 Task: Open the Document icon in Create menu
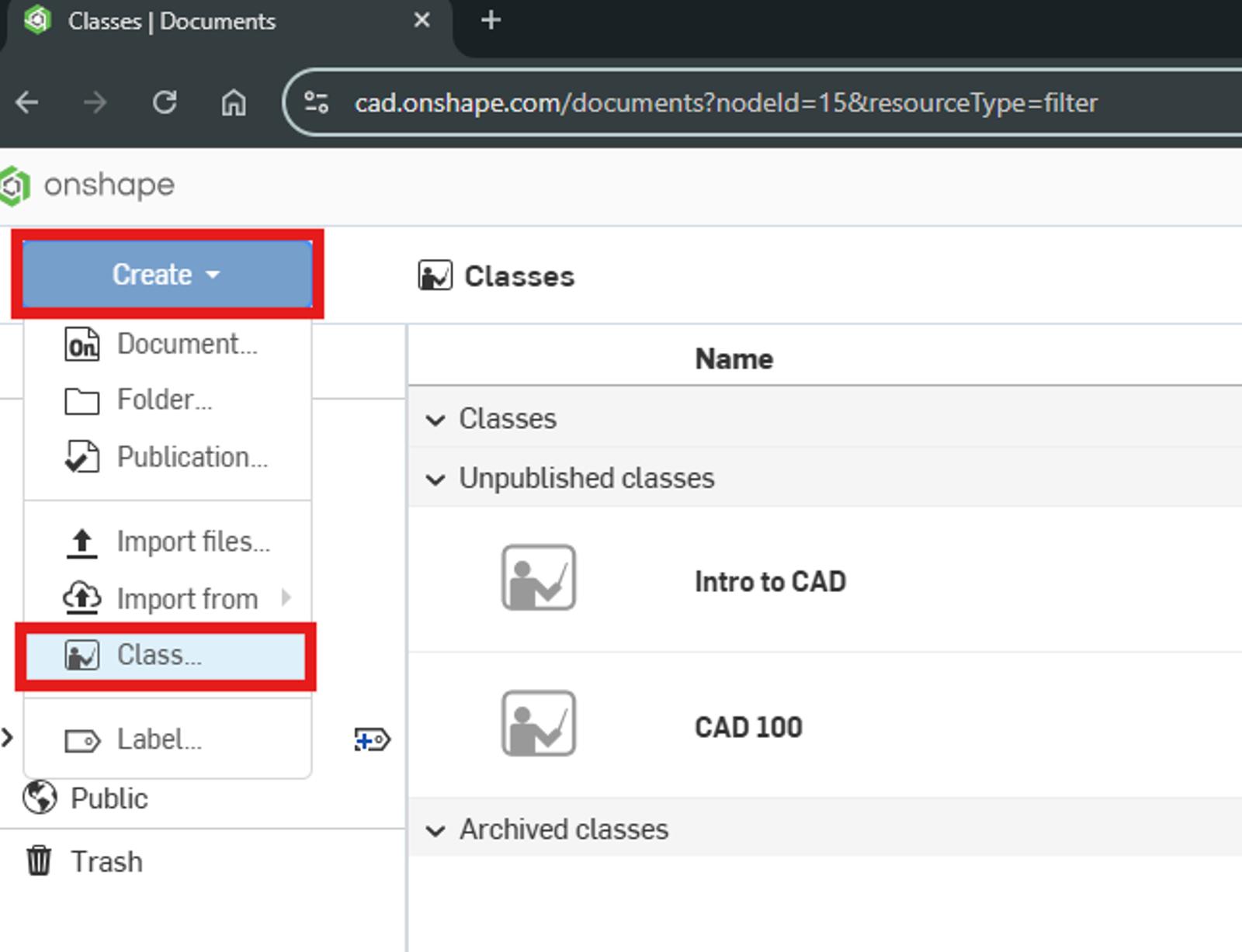coord(83,344)
